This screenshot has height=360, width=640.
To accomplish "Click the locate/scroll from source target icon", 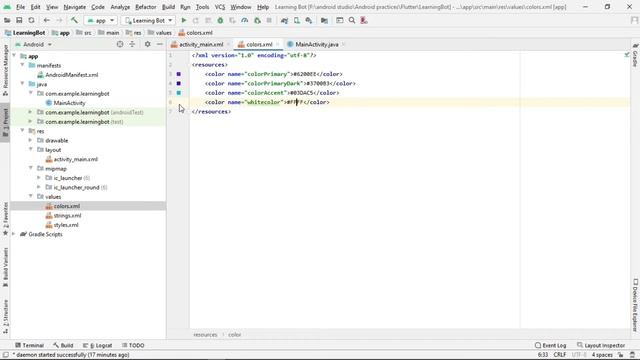I will tap(120, 44).
